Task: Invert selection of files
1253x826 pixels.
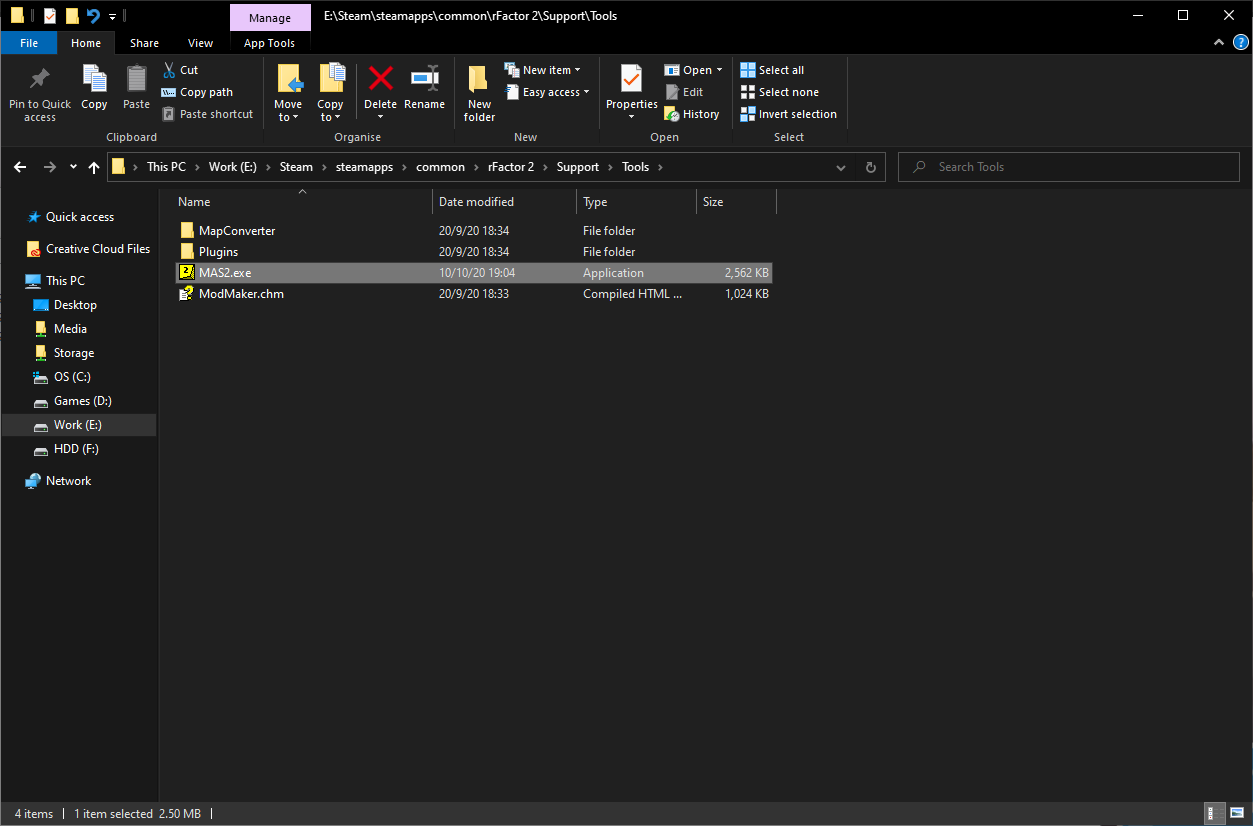Action: pyautogui.click(x=788, y=114)
